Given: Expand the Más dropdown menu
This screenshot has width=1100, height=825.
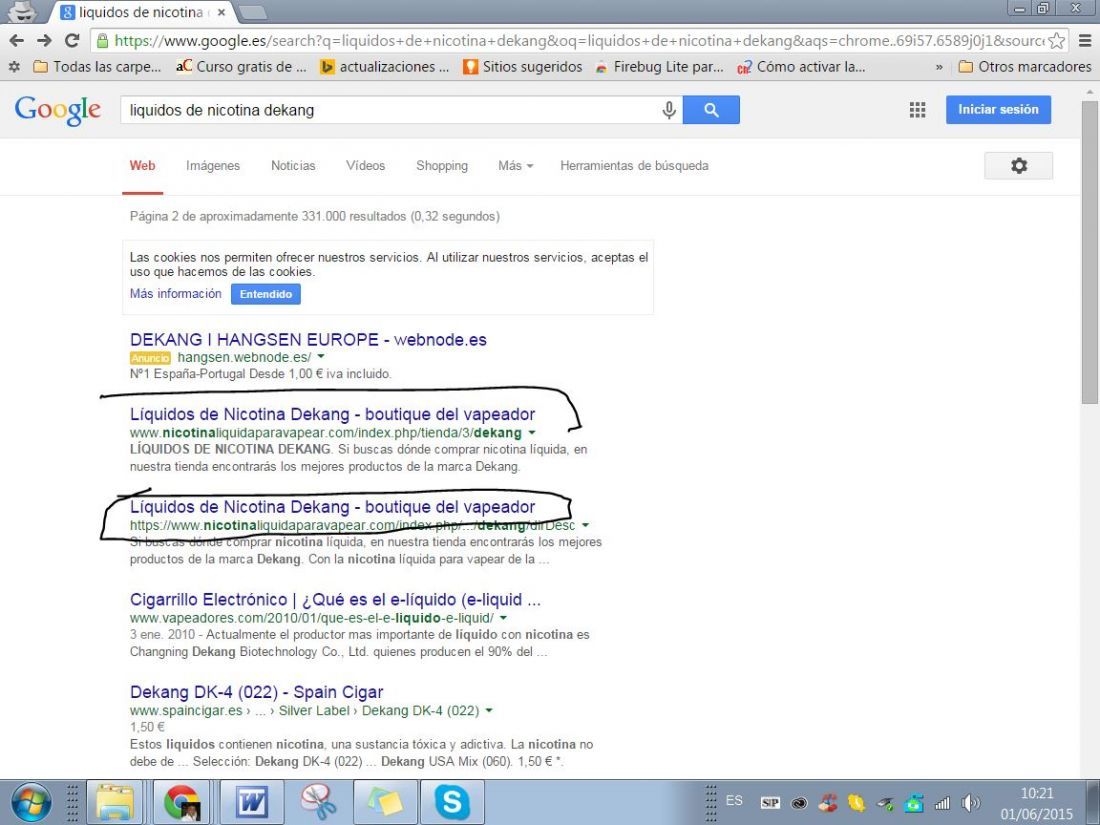Looking at the screenshot, I should tap(516, 166).
